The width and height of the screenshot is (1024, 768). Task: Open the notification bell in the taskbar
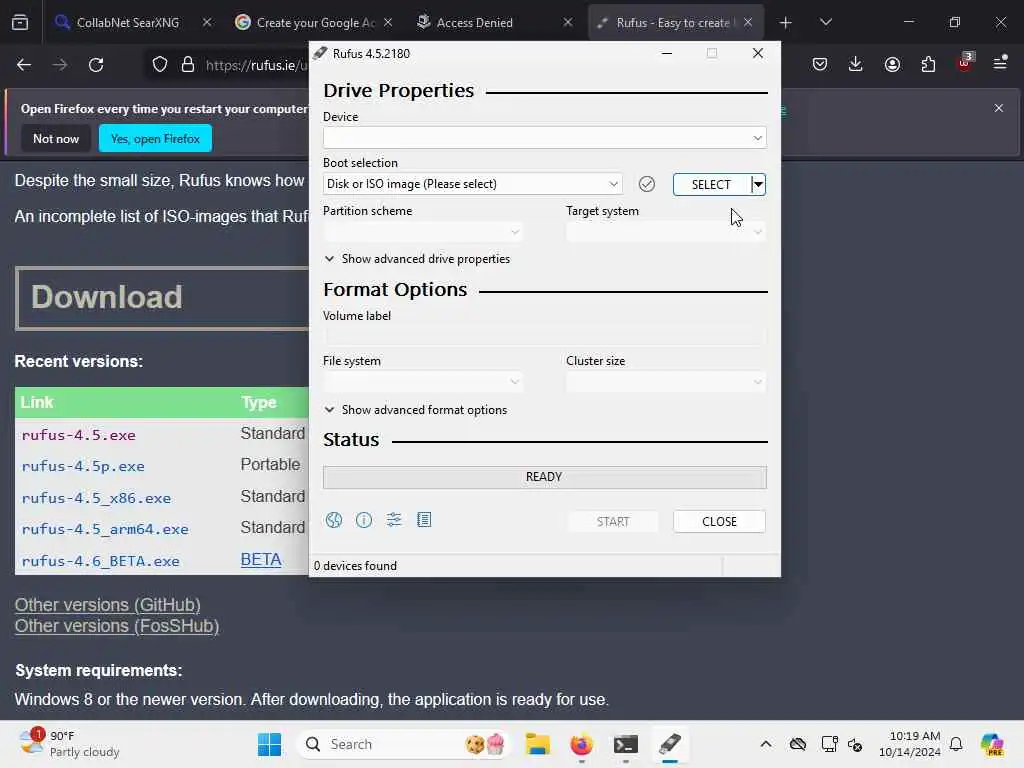956,744
